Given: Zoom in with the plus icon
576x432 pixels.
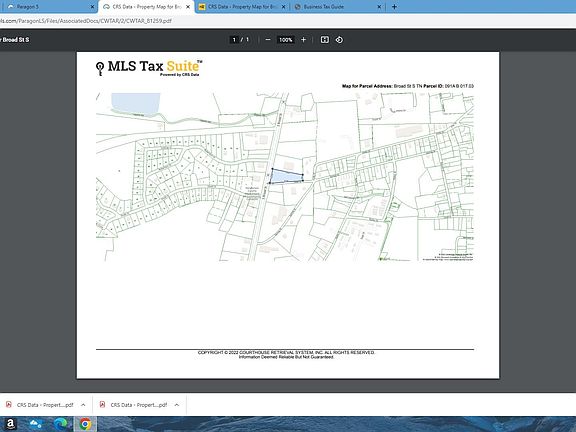Looking at the screenshot, I should tap(303, 40).
